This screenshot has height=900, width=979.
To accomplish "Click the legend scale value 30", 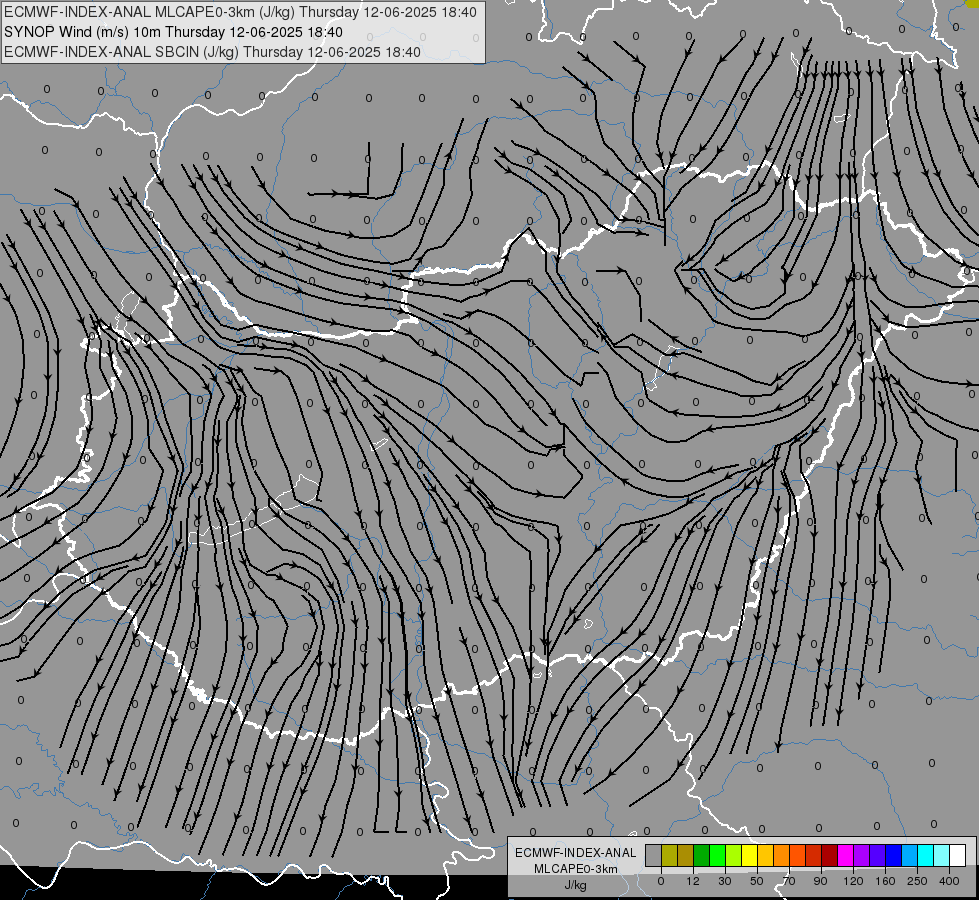I will pyautogui.click(x=725, y=881).
